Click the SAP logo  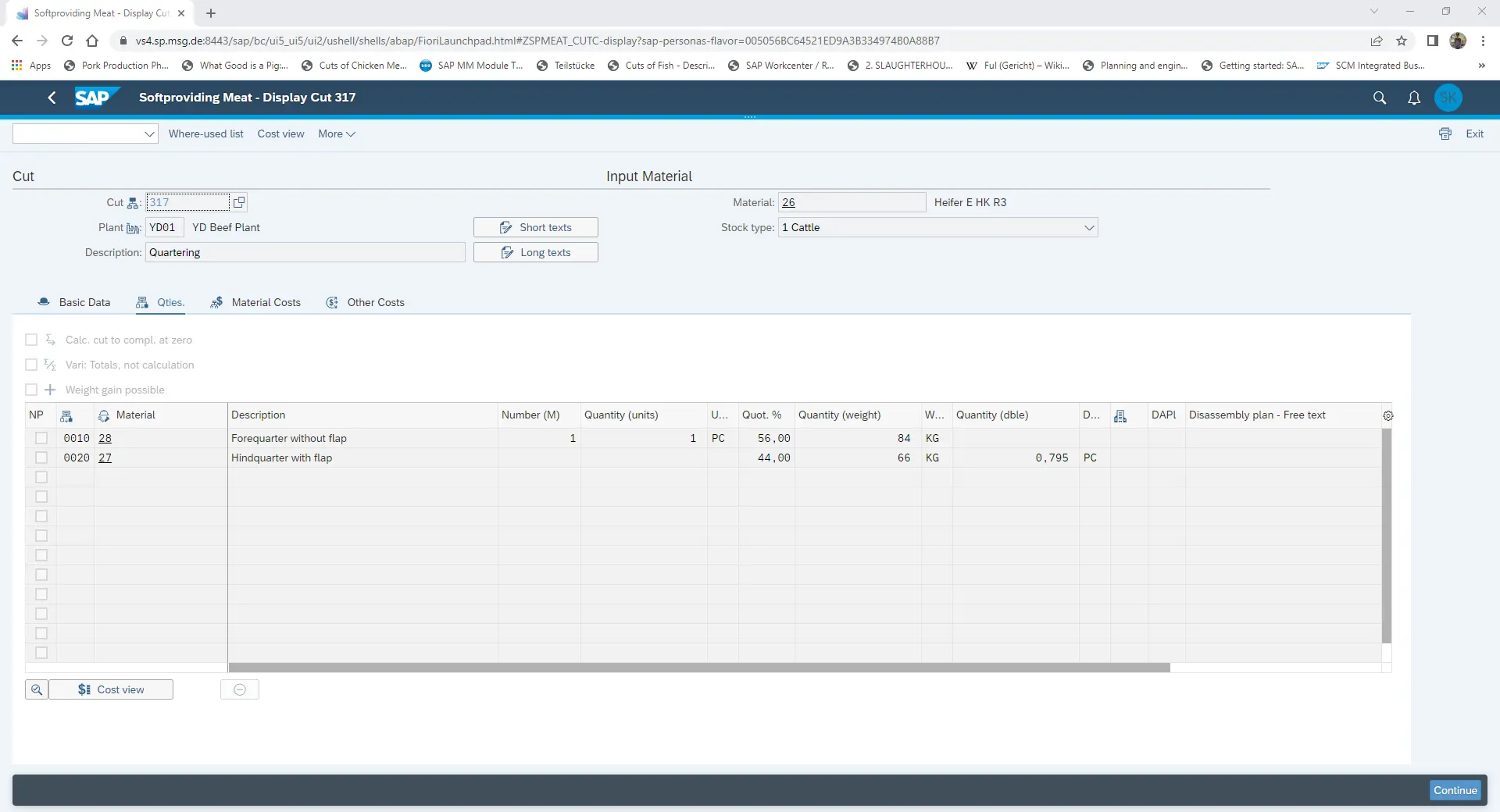click(x=97, y=97)
